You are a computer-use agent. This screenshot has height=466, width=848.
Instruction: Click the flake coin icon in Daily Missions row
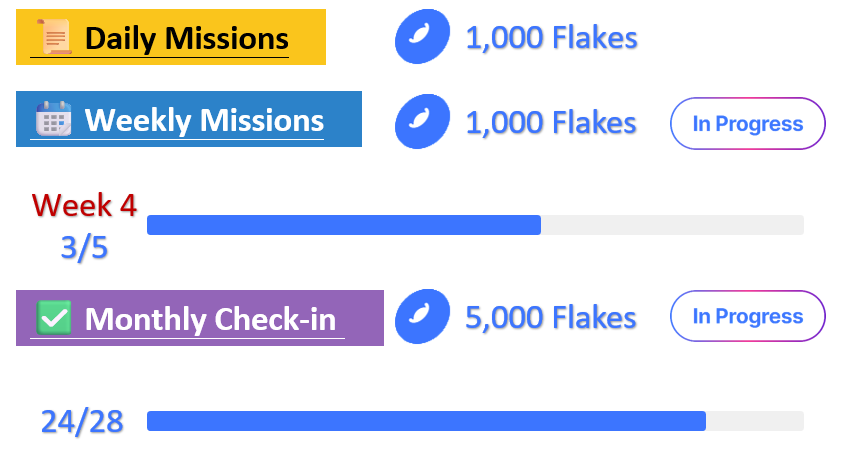coord(422,38)
